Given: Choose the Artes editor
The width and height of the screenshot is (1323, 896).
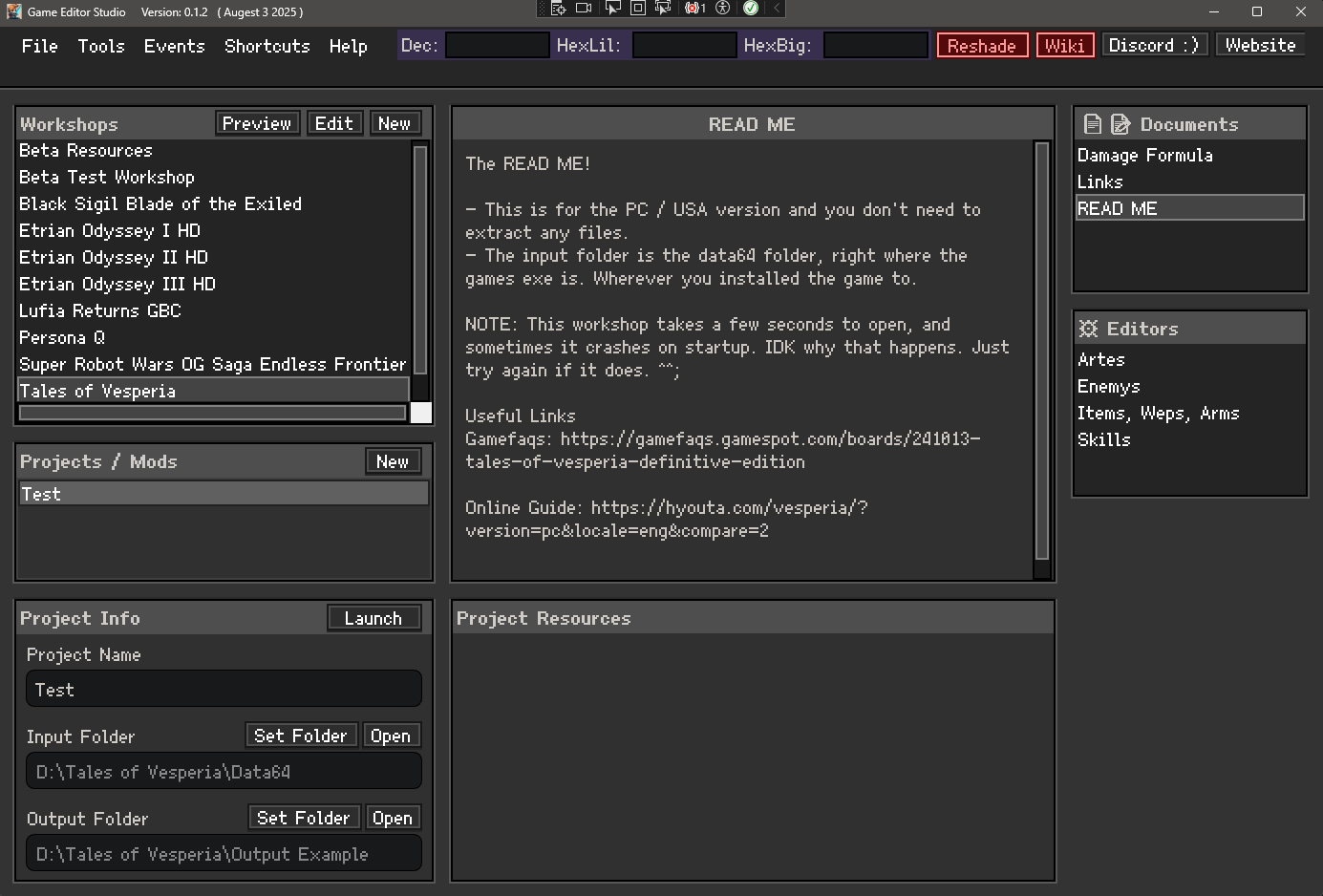Looking at the screenshot, I should [1100, 359].
